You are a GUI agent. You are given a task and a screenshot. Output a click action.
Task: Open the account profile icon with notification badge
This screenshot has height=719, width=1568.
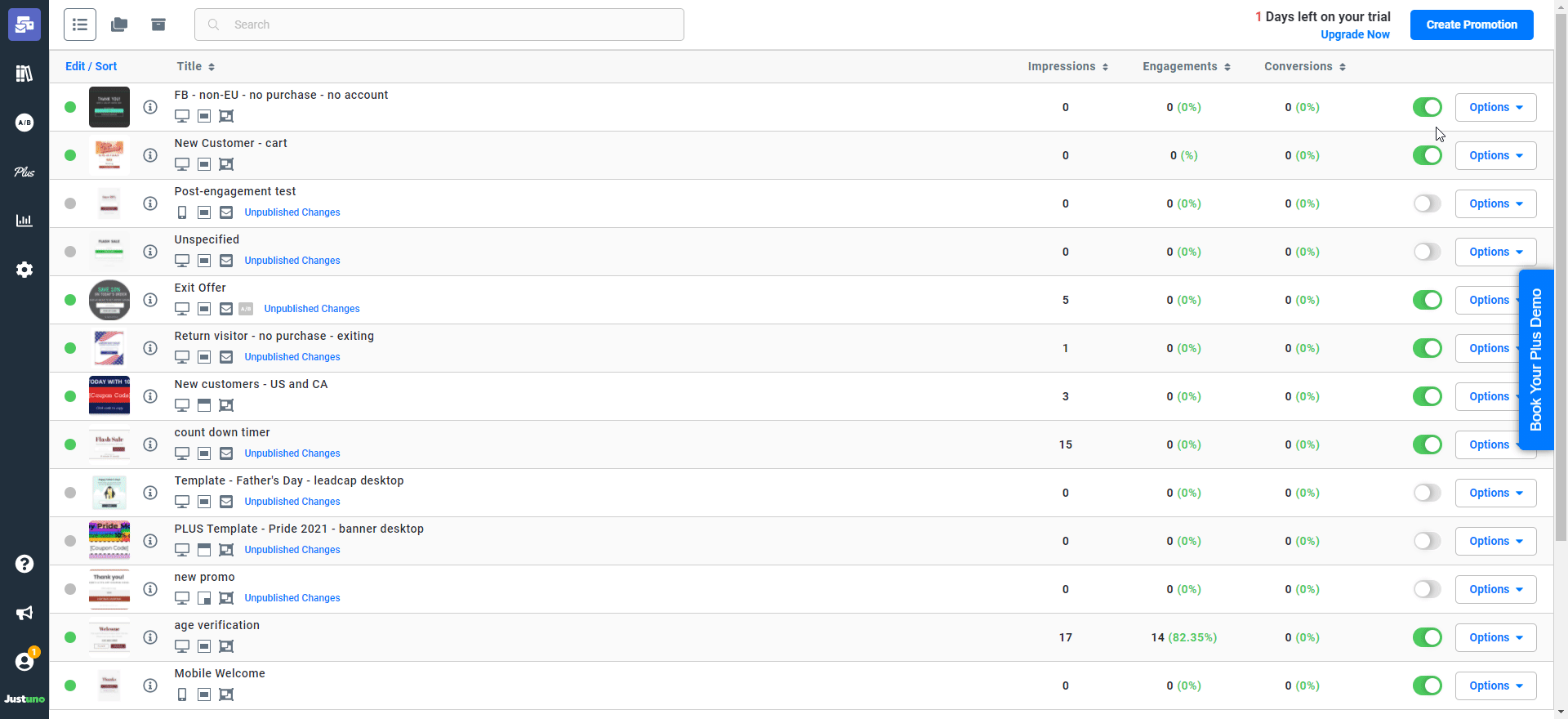(24, 662)
